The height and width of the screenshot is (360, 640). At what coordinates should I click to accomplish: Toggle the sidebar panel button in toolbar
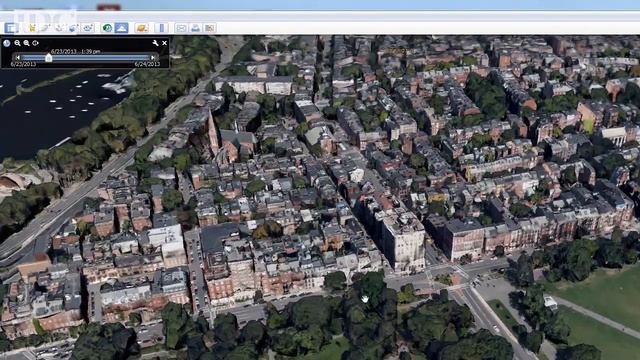coord(11,28)
